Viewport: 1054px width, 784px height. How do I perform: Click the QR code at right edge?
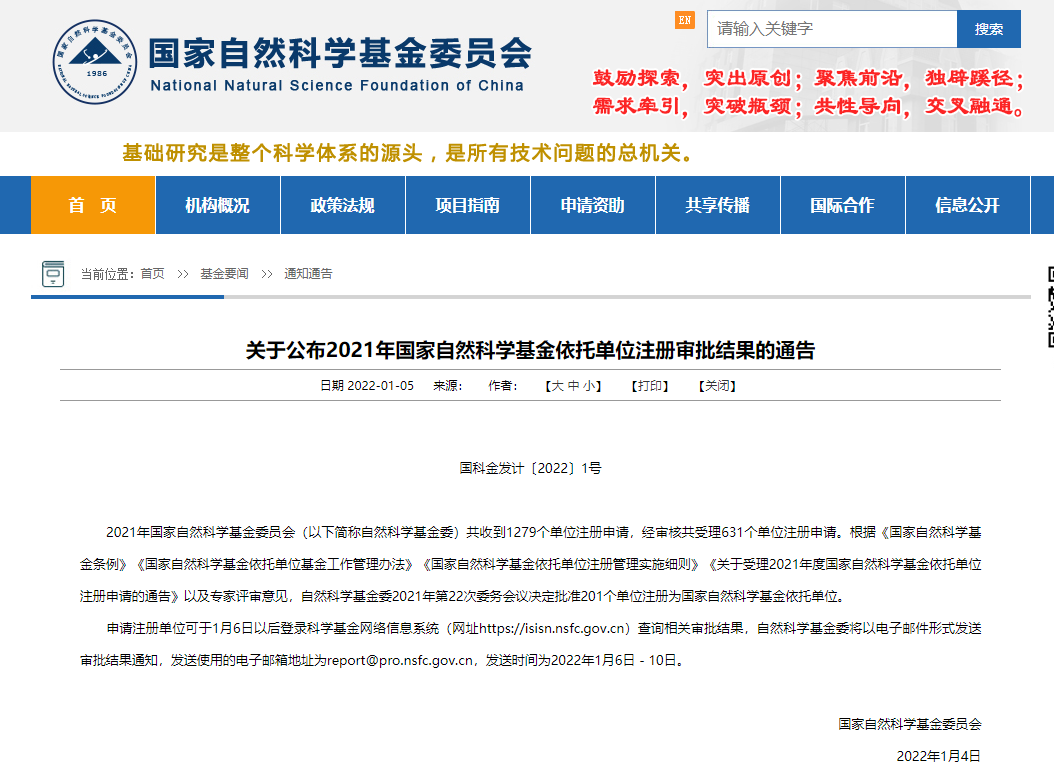(1050, 307)
